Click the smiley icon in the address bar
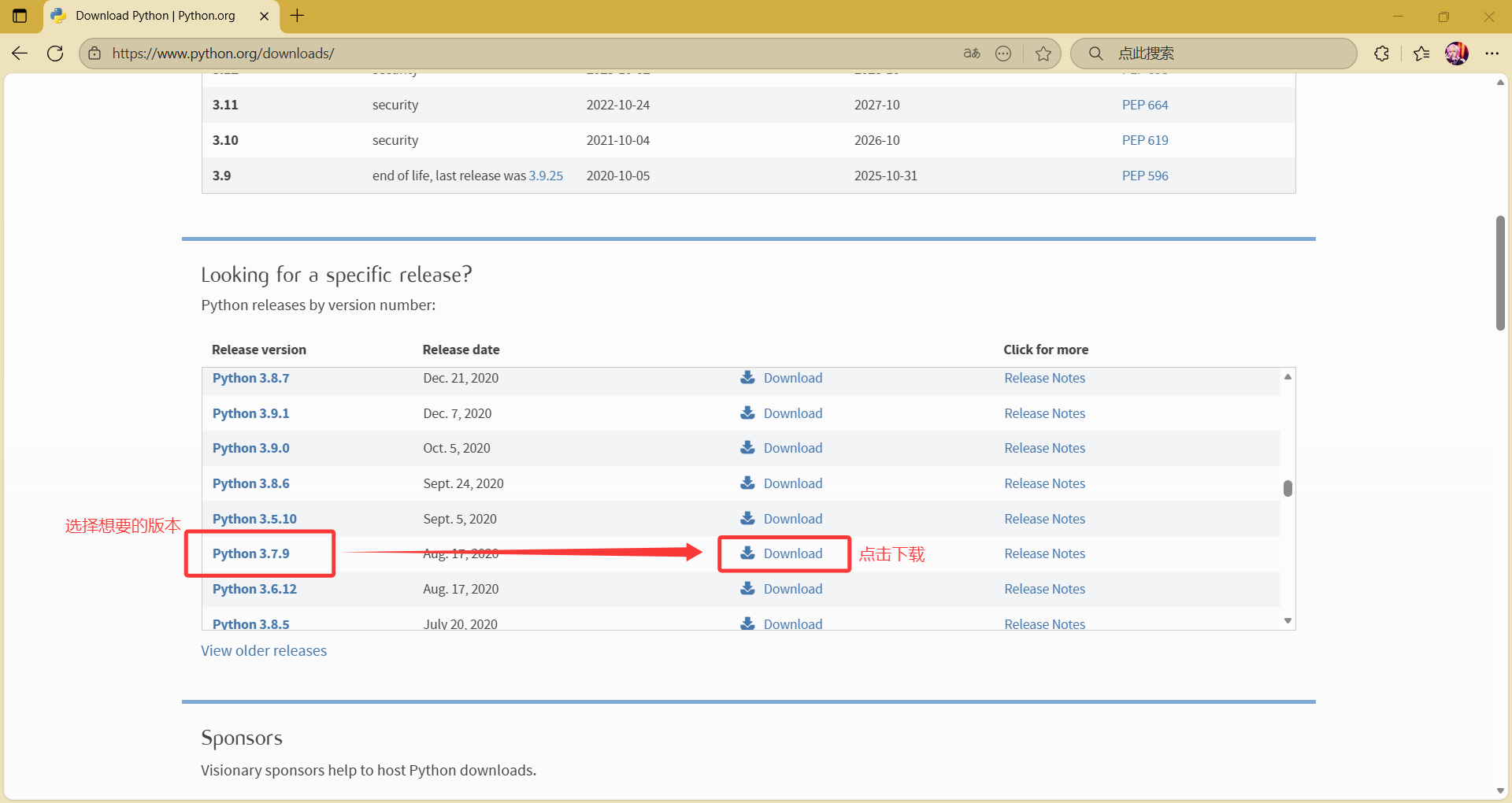This screenshot has height=803, width=1512. pos(1003,54)
